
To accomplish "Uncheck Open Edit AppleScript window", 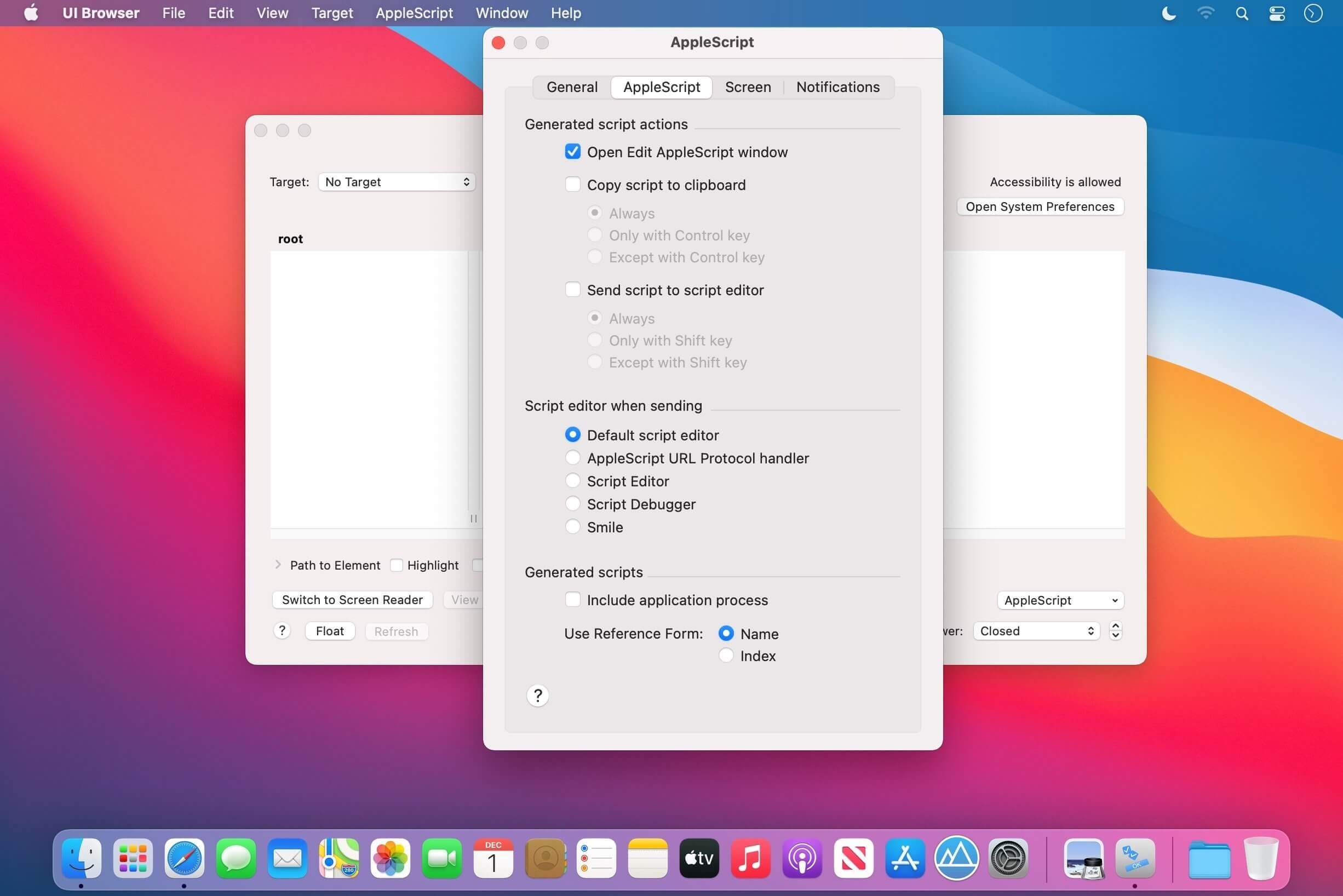I will [572, 152].
